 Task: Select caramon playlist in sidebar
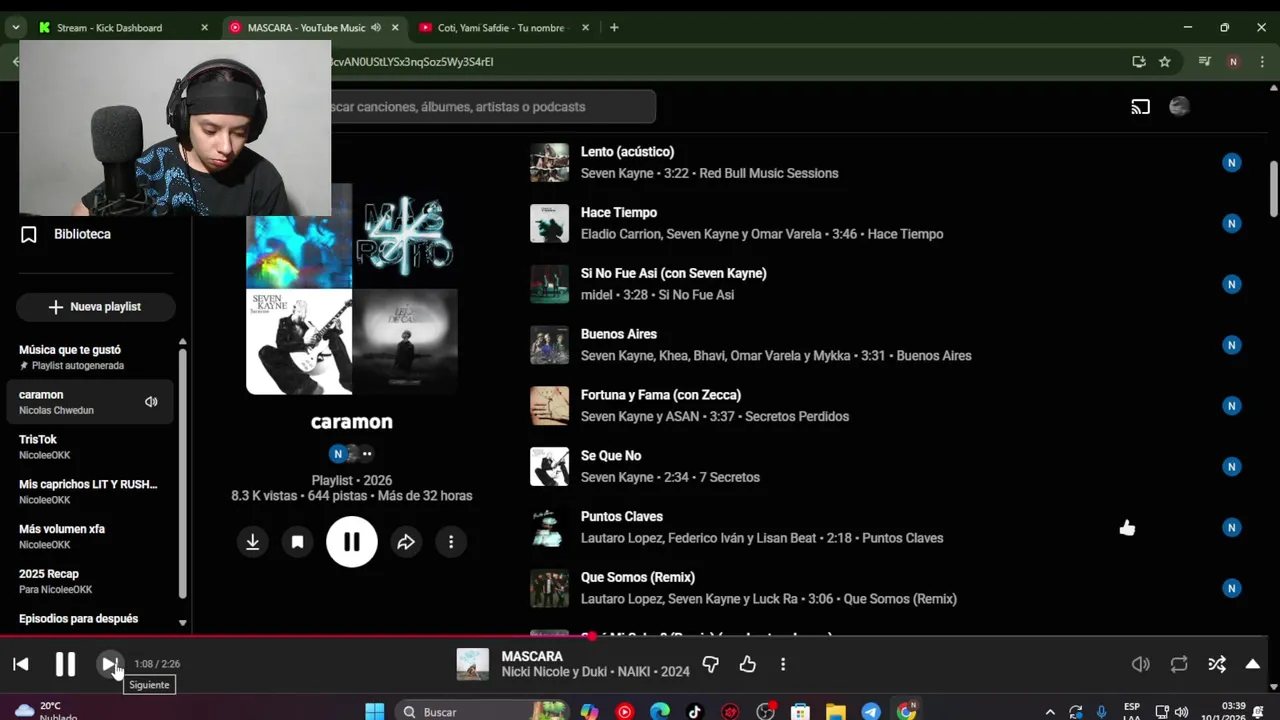click(90, 402)
